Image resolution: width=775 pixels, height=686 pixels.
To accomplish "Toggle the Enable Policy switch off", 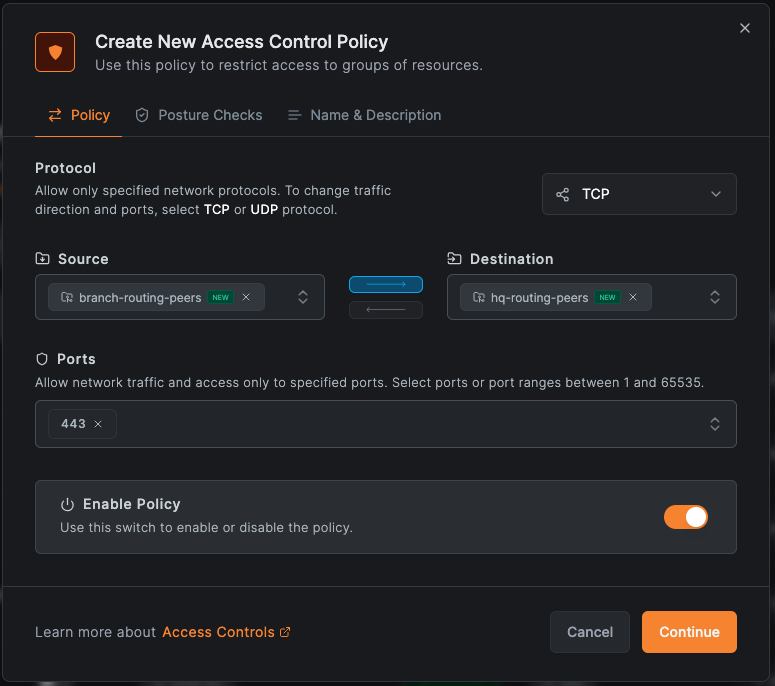I will coord(686,516).
